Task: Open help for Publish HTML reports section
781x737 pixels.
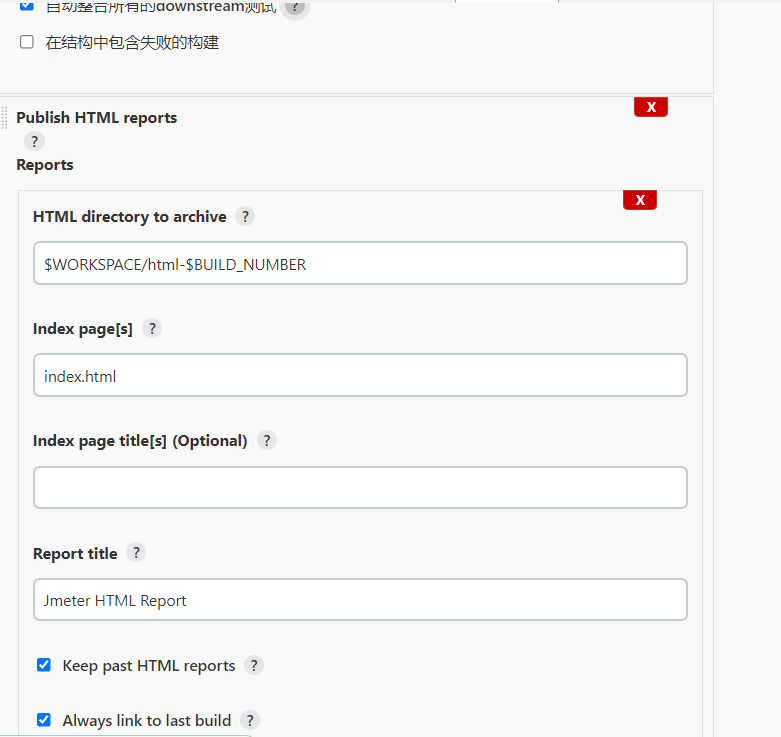Action: (x=35, y=141)
